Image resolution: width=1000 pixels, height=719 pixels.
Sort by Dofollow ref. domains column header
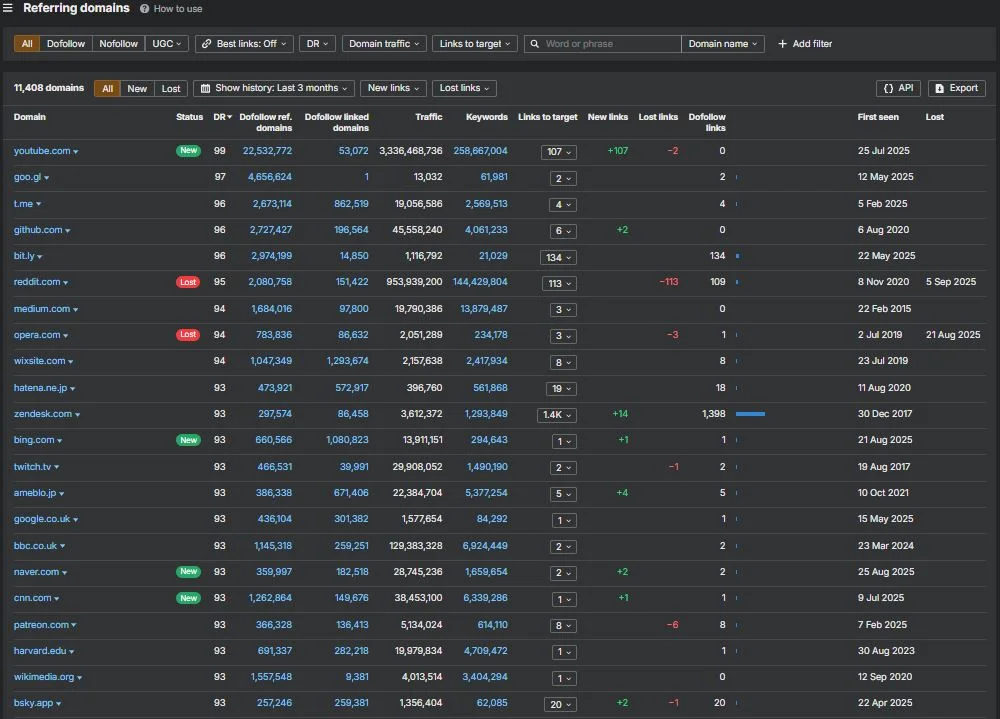tap(266, 122)
